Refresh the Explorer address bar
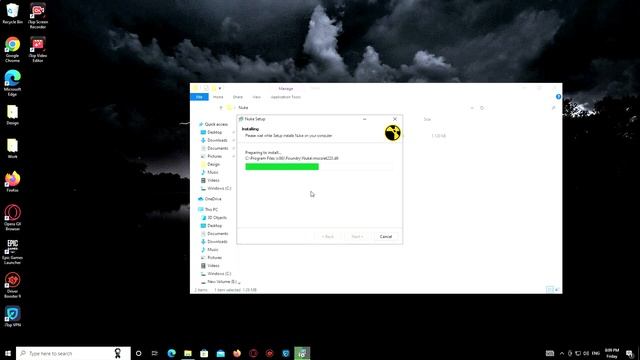This screenshot has height=360, width=640. pyautogui.click(x=482, y=108)
